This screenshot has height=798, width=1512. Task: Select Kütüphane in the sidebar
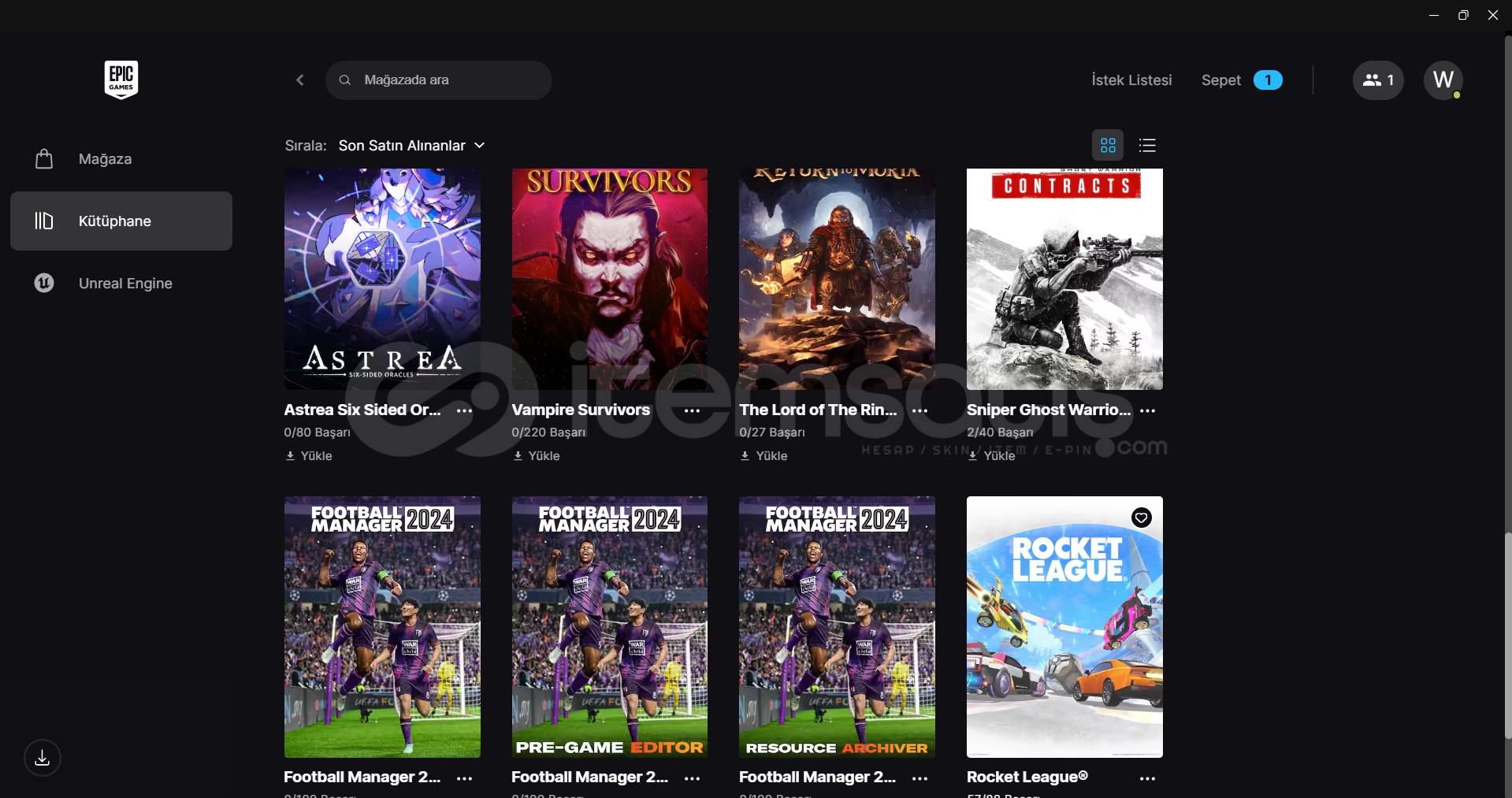tap(121, 221)
